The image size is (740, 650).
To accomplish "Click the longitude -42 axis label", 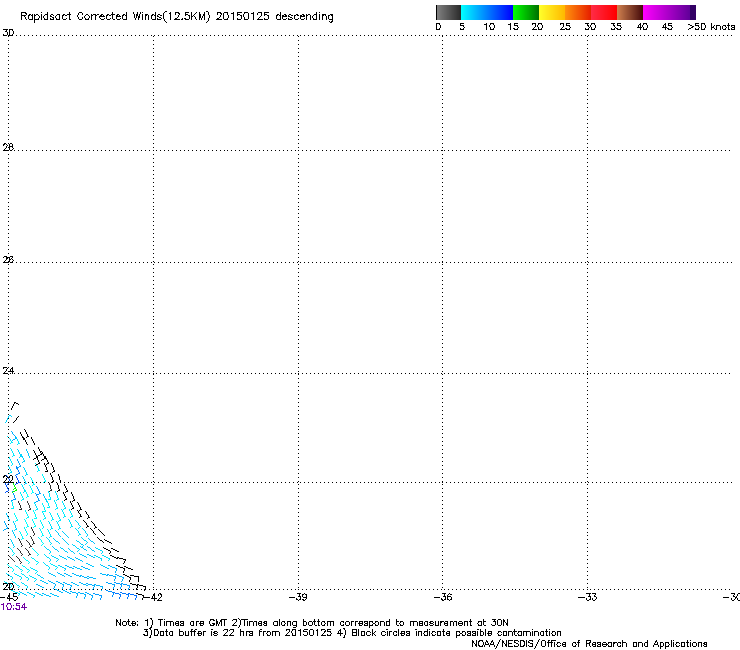I will [x=153, y=597].
